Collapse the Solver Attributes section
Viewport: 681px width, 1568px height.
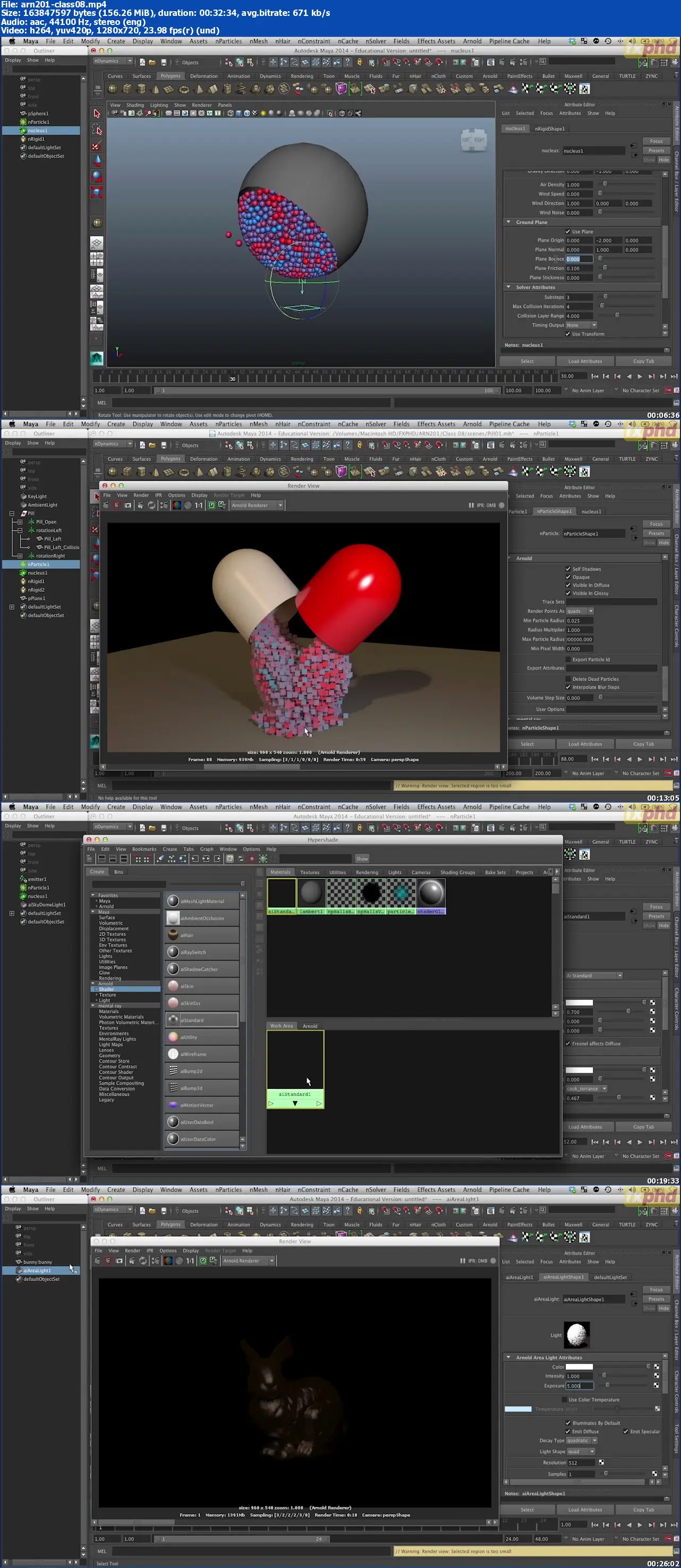click(x=508, y=287)
